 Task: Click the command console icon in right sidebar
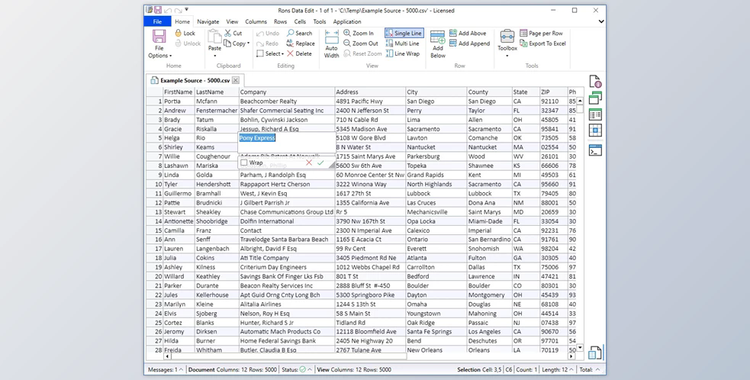coord(595,150)
